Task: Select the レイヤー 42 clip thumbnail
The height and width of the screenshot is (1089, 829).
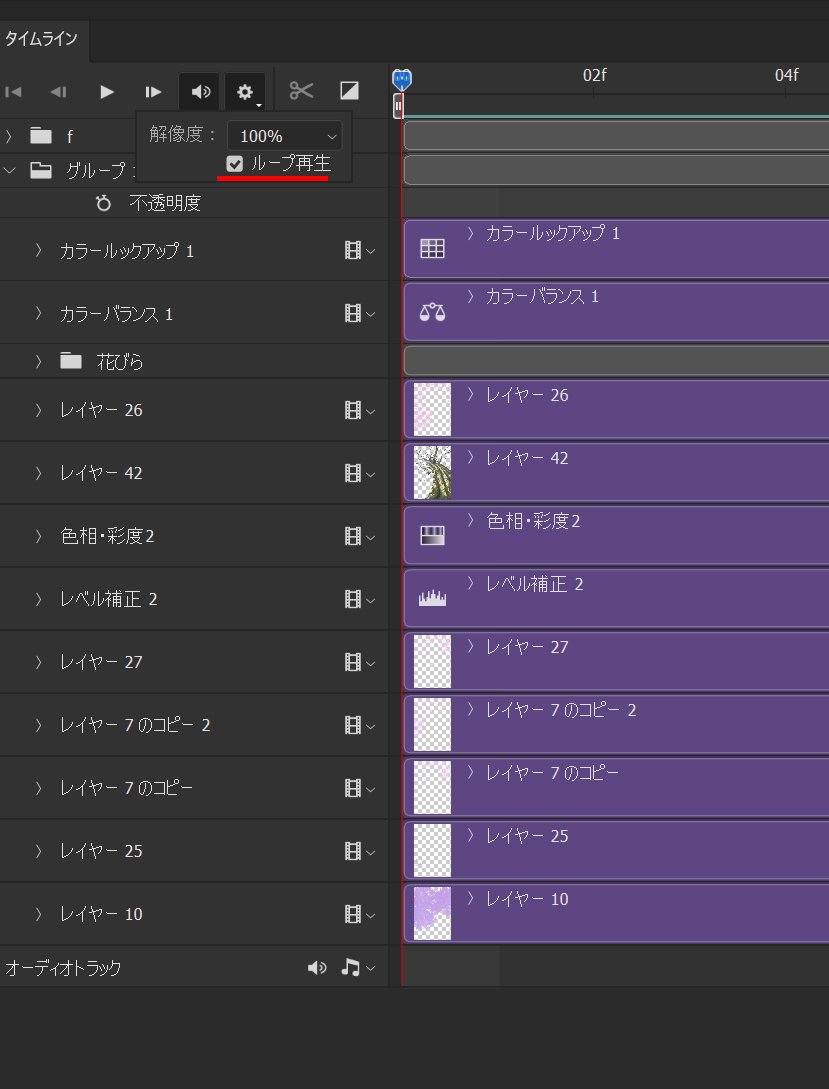Action: [432, 472]
